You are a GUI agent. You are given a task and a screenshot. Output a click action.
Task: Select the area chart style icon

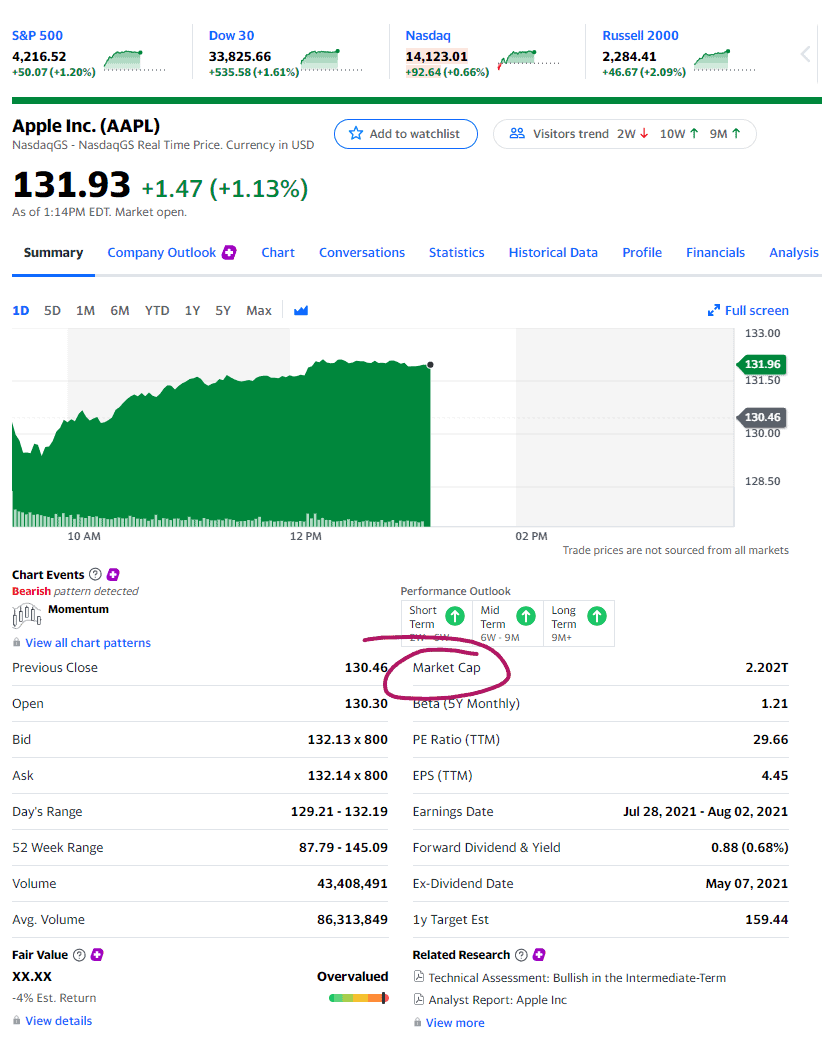[301, 311]
